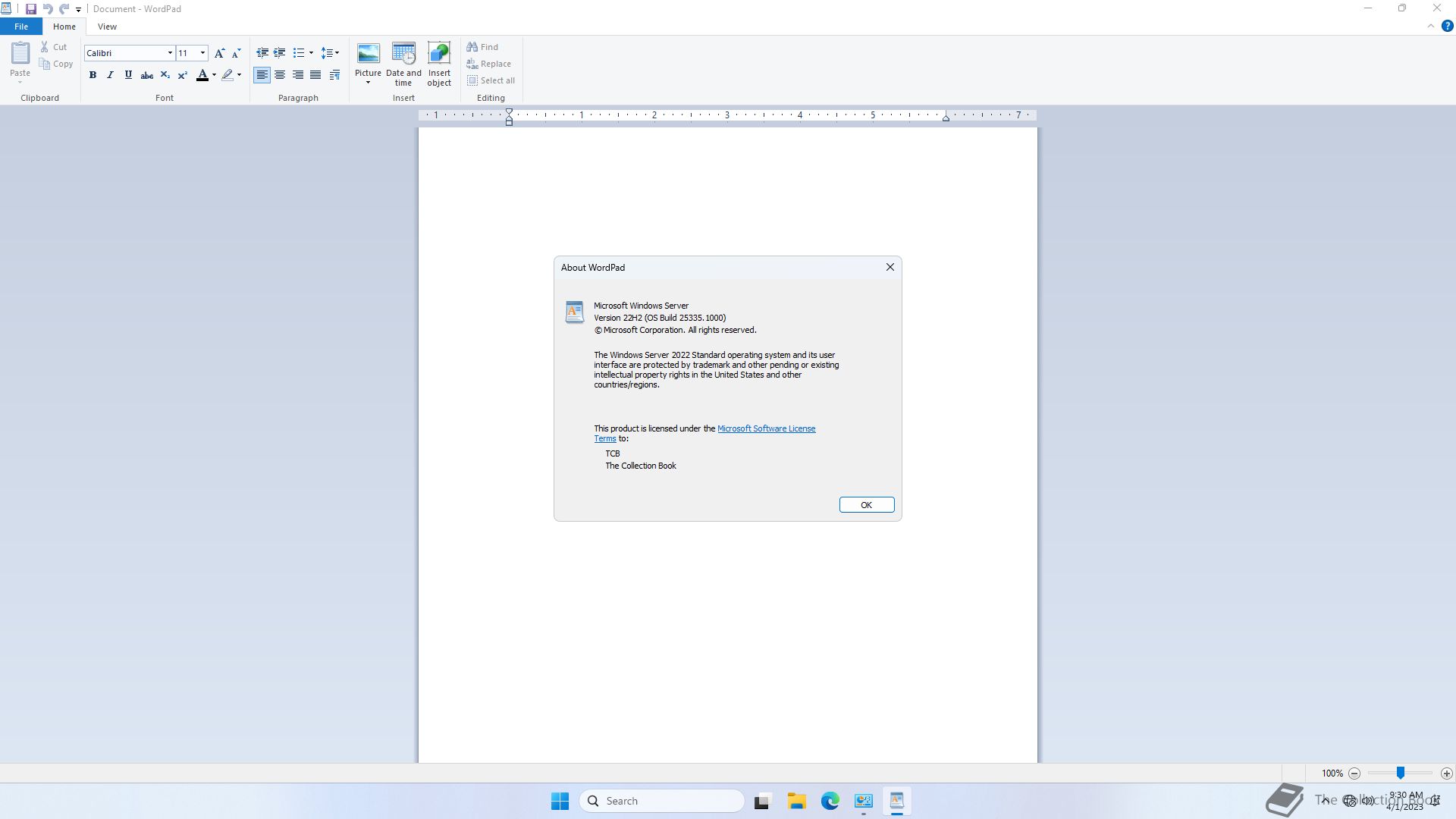Minimize the ribbon with chevron
The height and width of the screenshot is (819, 1456).
1431,27
